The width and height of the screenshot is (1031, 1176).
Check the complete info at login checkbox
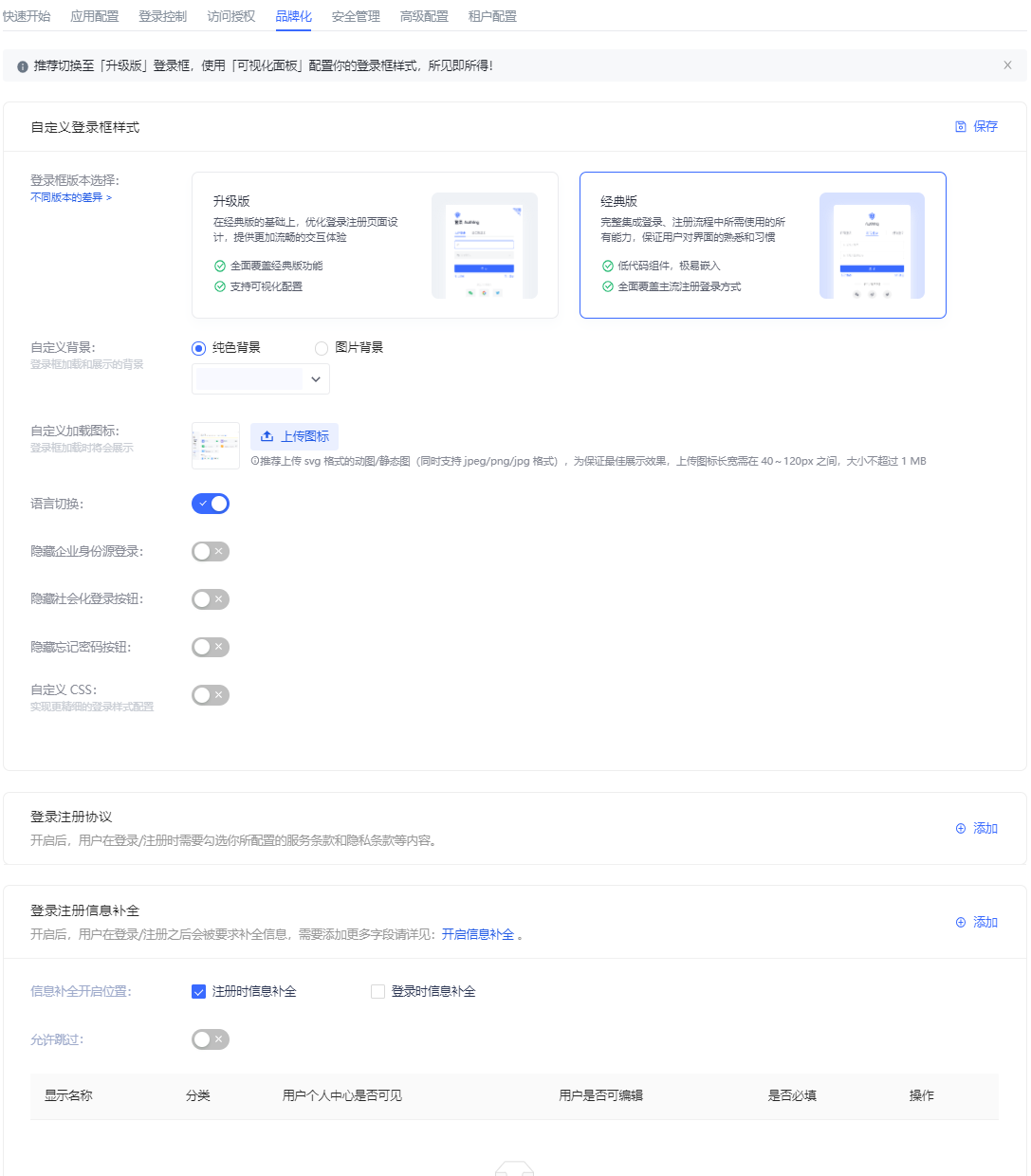[377, 992]
